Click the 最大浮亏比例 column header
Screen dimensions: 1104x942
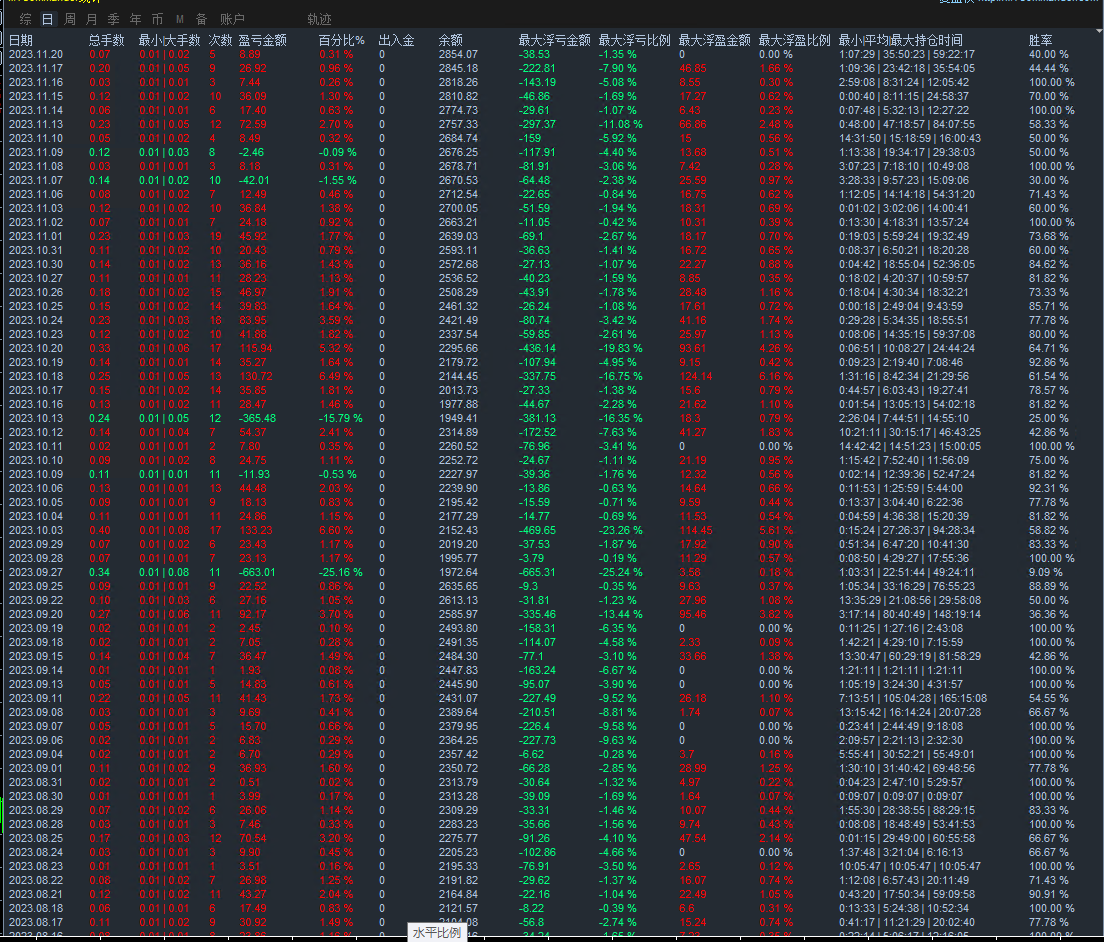coord(634,40)
